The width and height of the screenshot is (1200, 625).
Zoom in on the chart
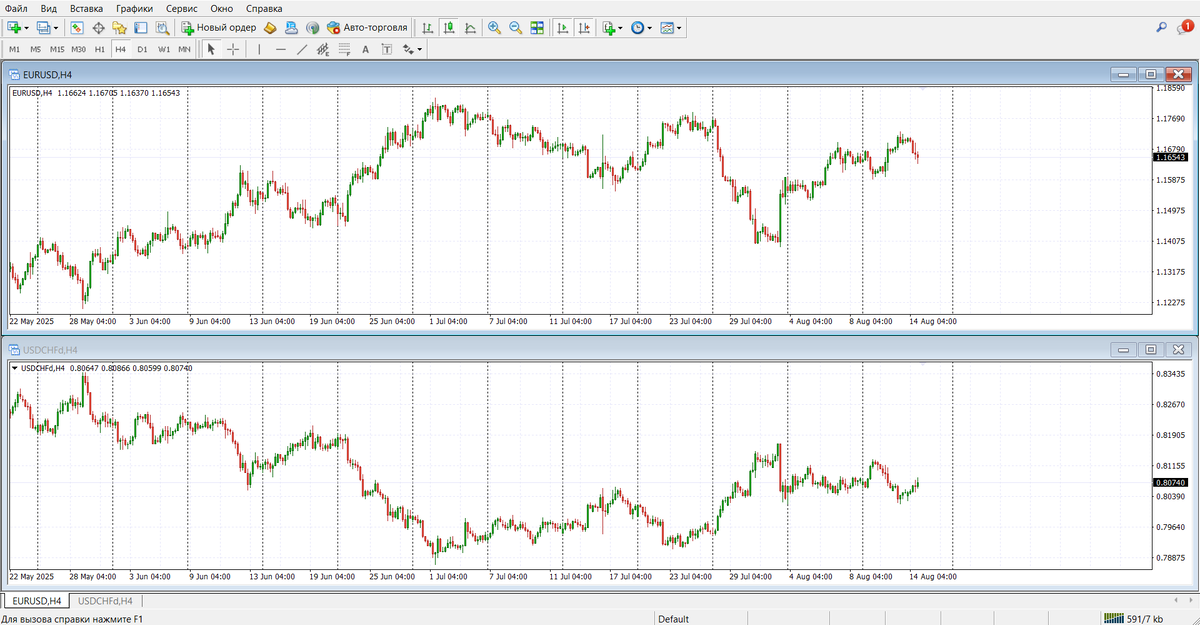click(495, 28)
